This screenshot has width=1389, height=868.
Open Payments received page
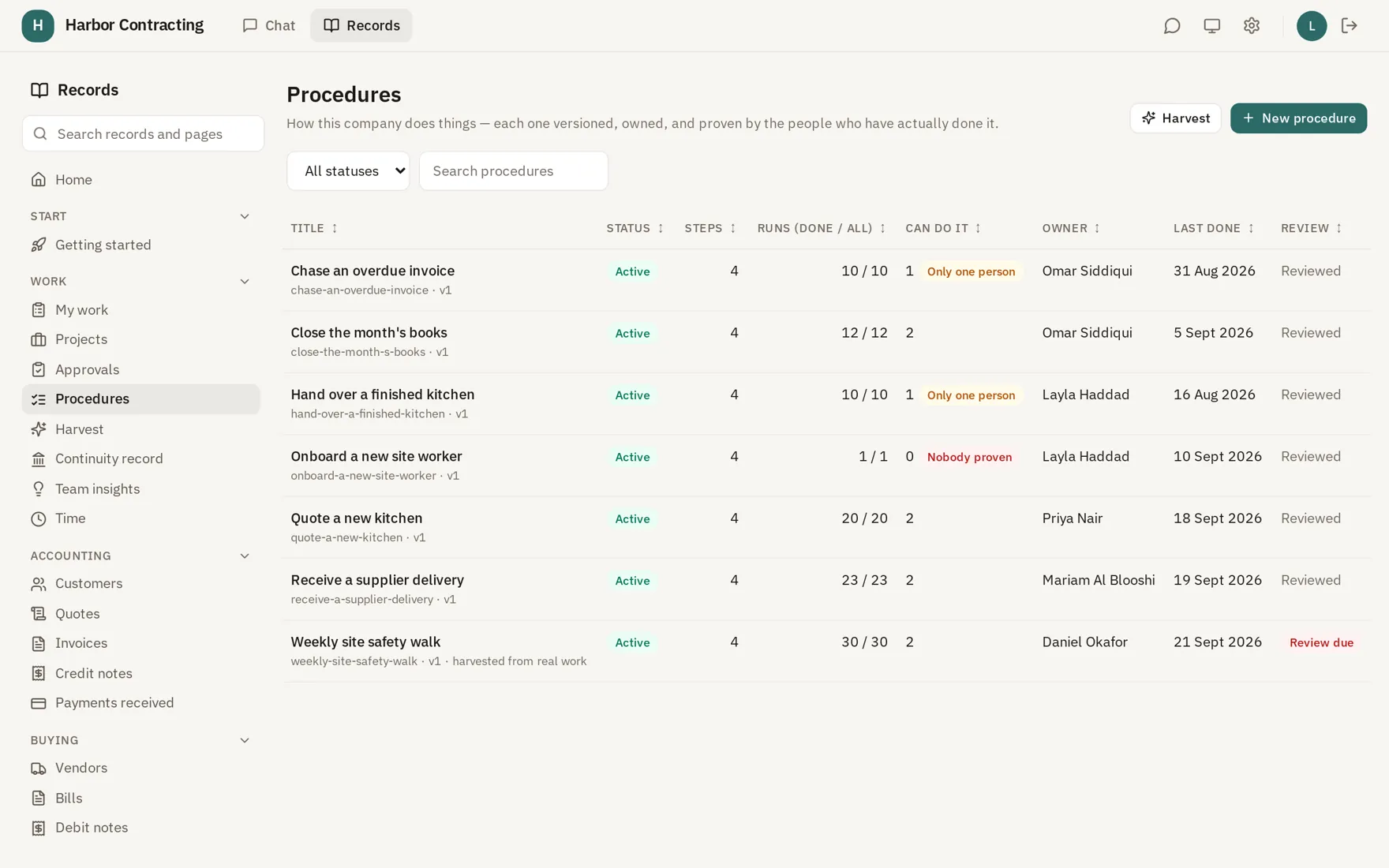[x=141, y=702]
